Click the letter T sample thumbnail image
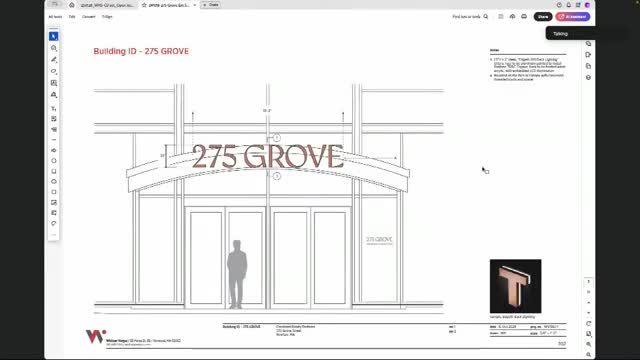This screenshot has width=640, height=360. (516, 286)
